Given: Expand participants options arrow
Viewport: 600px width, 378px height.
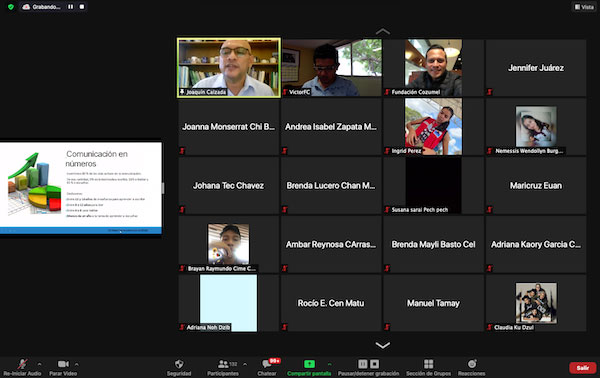Looking at the screenshot, I should 245,364.
